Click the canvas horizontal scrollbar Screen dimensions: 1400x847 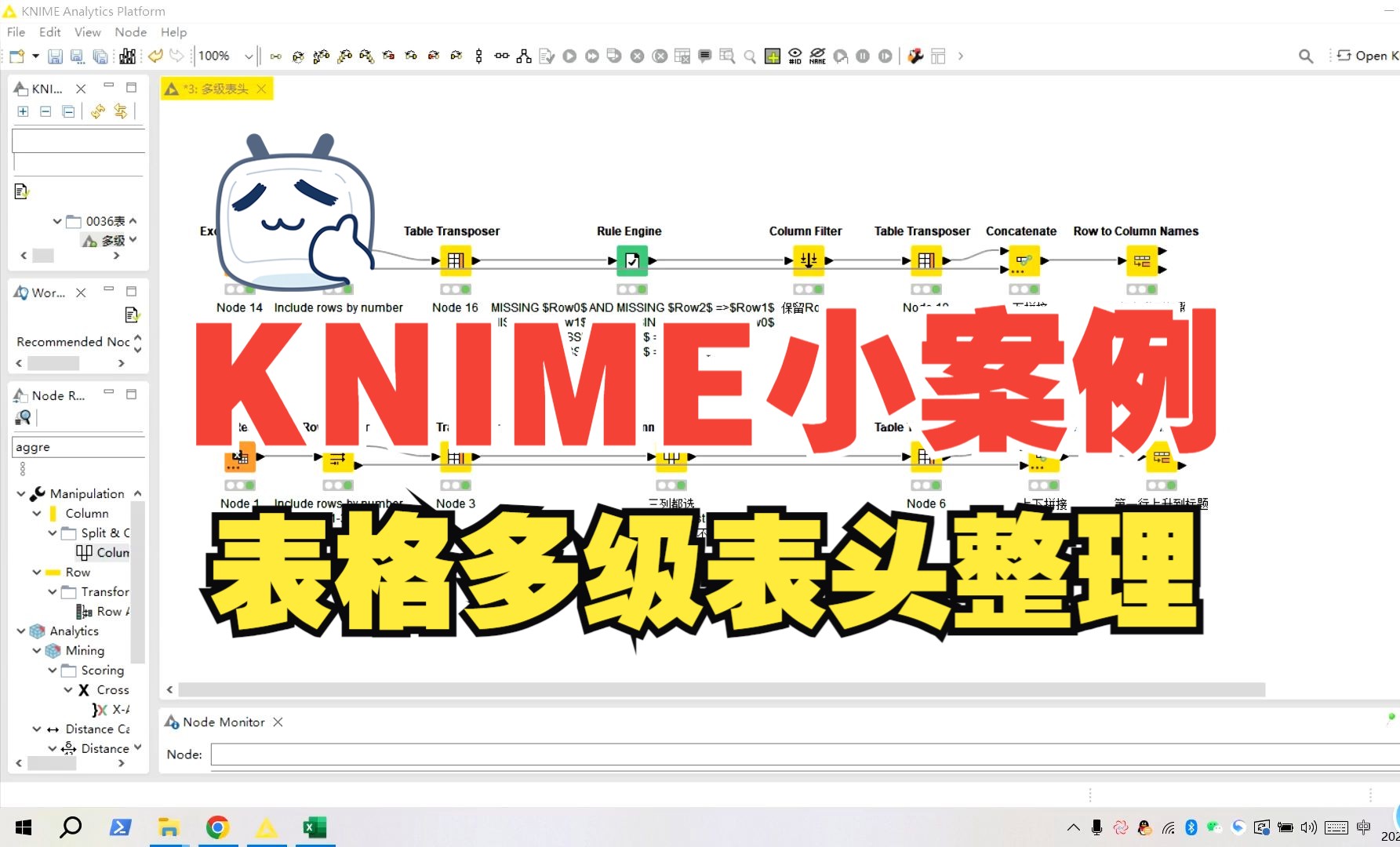point(722,689)
